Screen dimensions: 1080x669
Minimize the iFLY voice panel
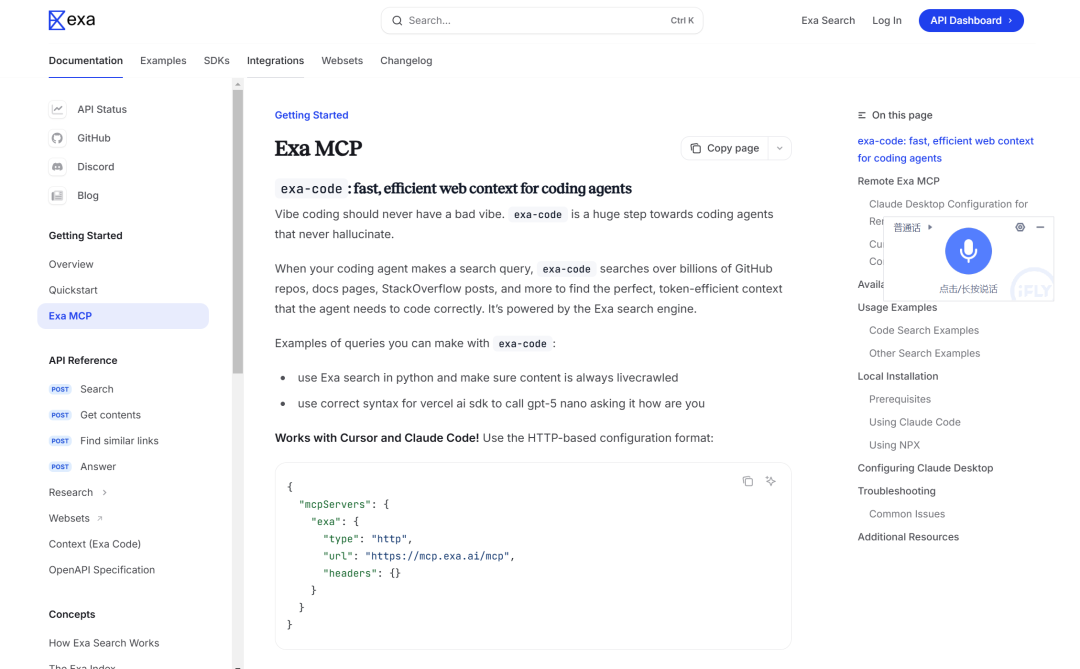click(x=1040, y=227)
